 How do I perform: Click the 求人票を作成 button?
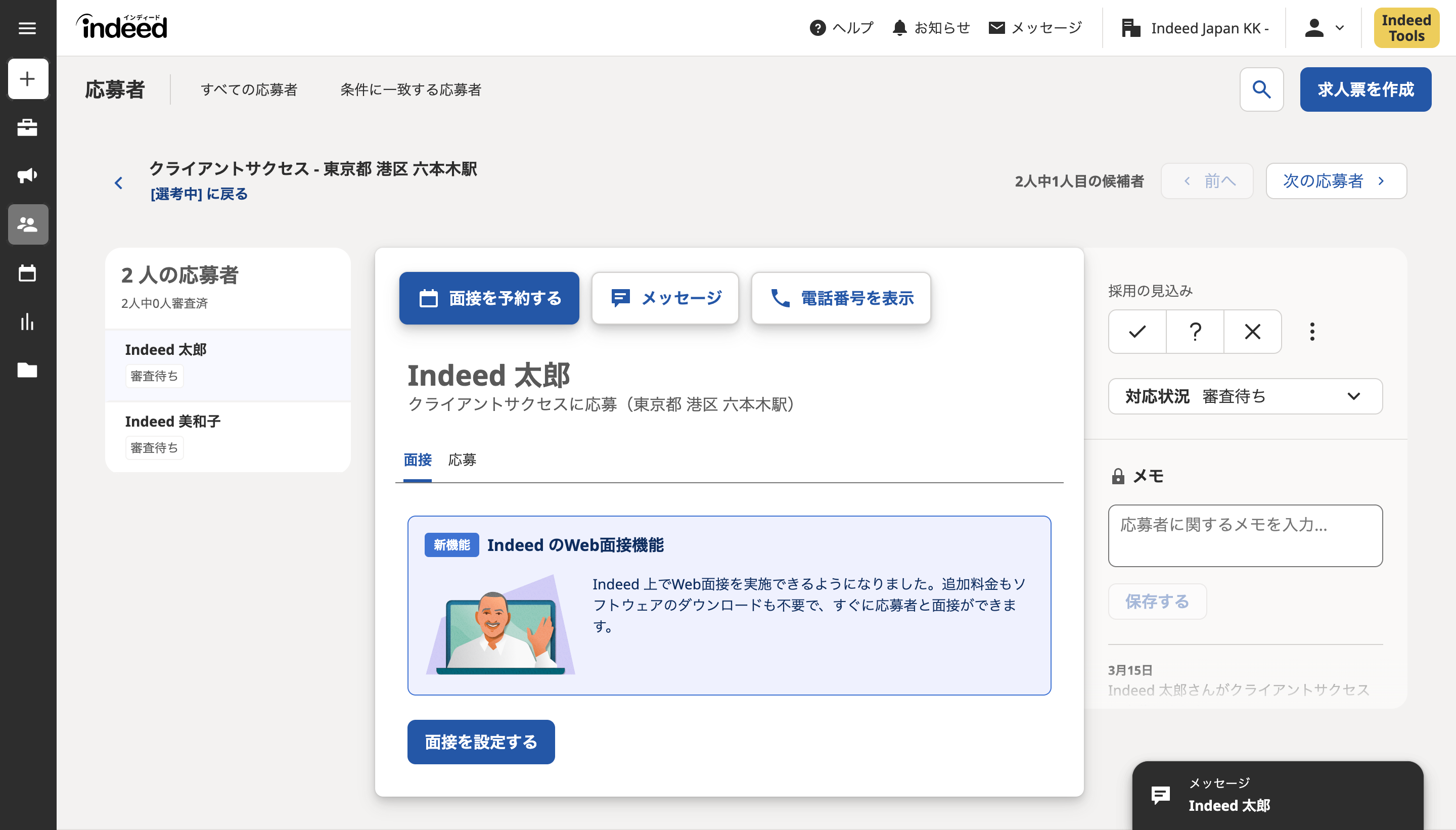coord(1365,89)
